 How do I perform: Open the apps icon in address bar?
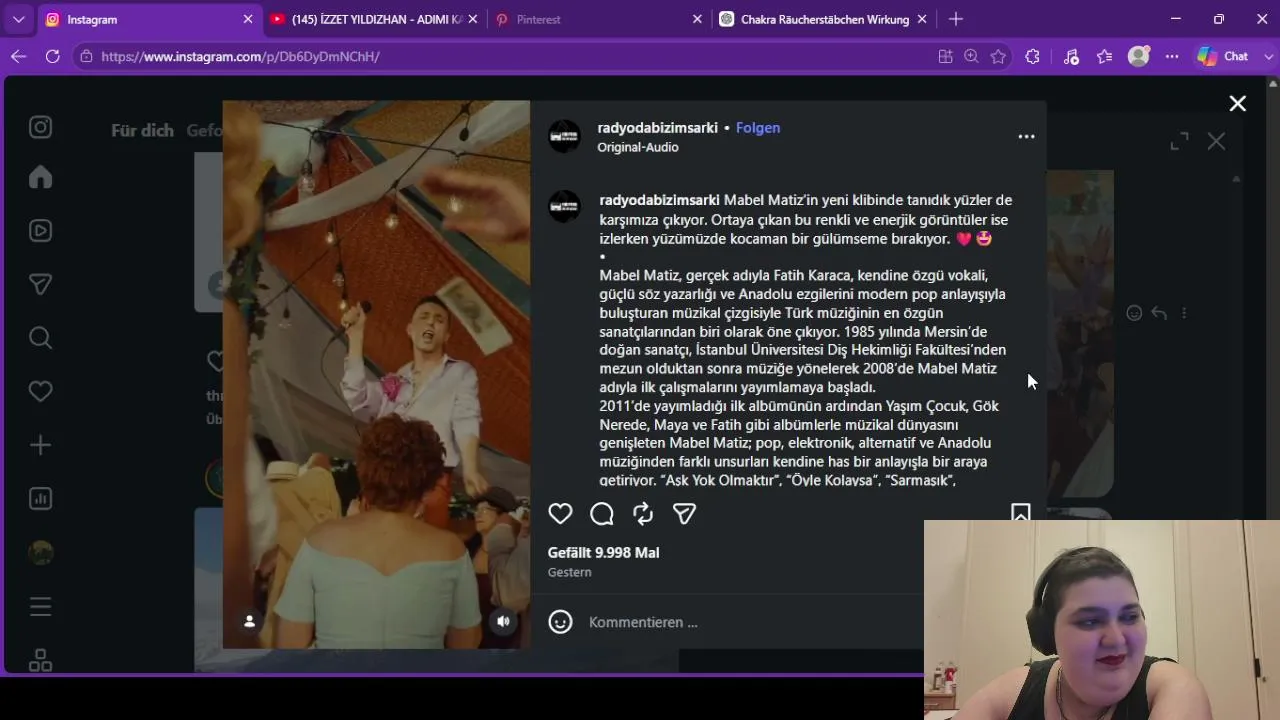[x=945, y=57]
